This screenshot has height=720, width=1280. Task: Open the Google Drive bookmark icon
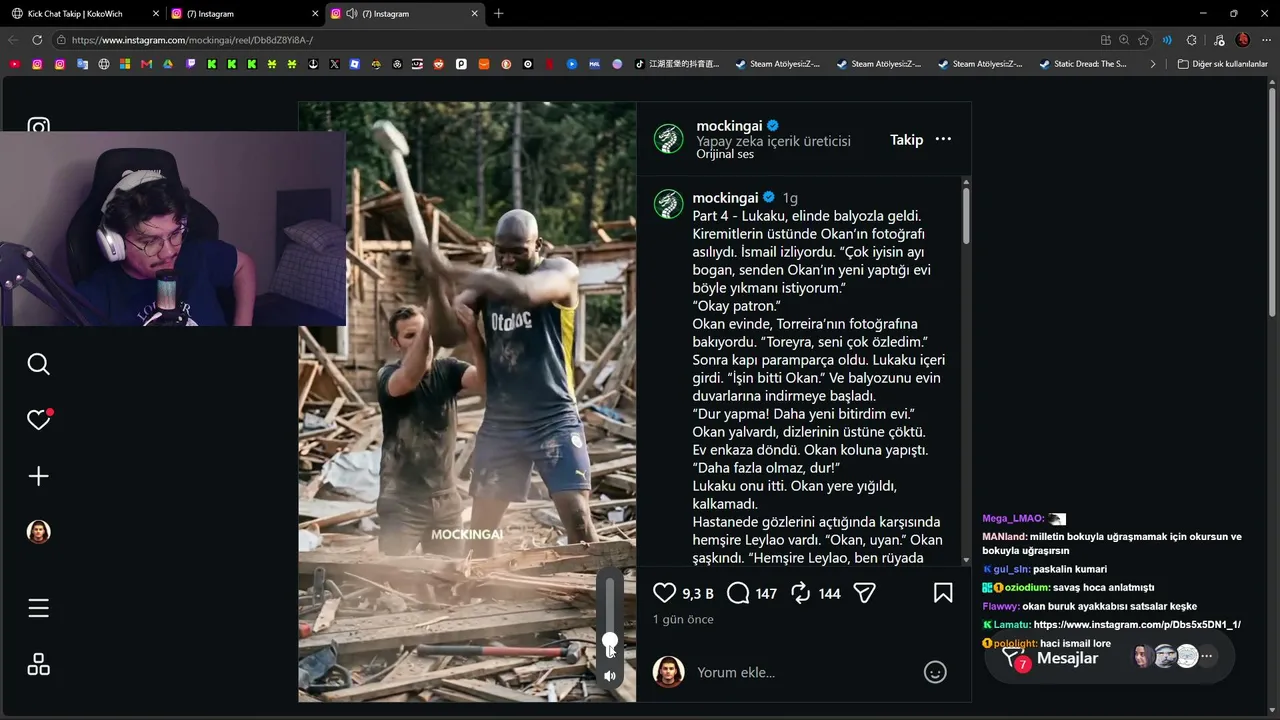click(x=168, y=64)
